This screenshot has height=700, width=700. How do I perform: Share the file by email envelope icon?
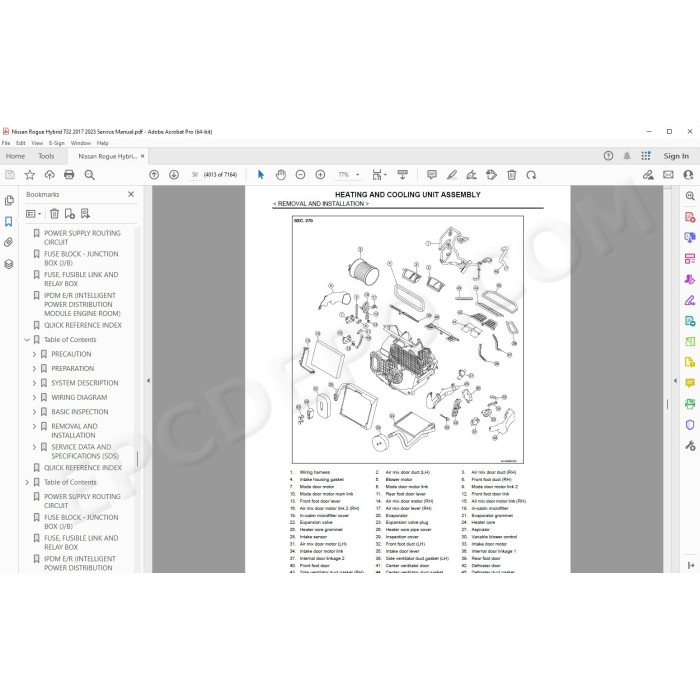tap(668, 175)
